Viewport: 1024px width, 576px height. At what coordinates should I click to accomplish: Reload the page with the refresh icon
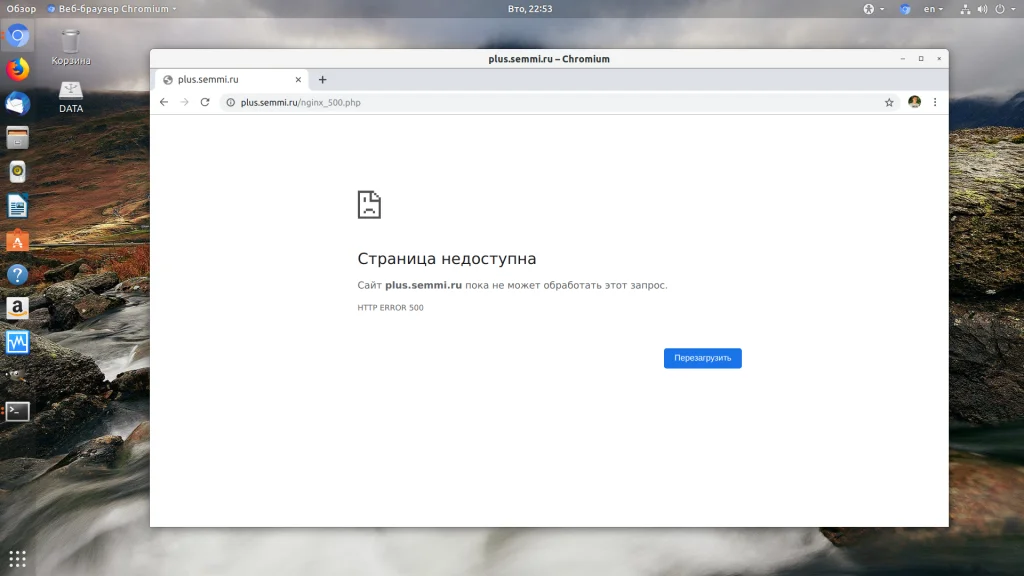coord(205,103)
